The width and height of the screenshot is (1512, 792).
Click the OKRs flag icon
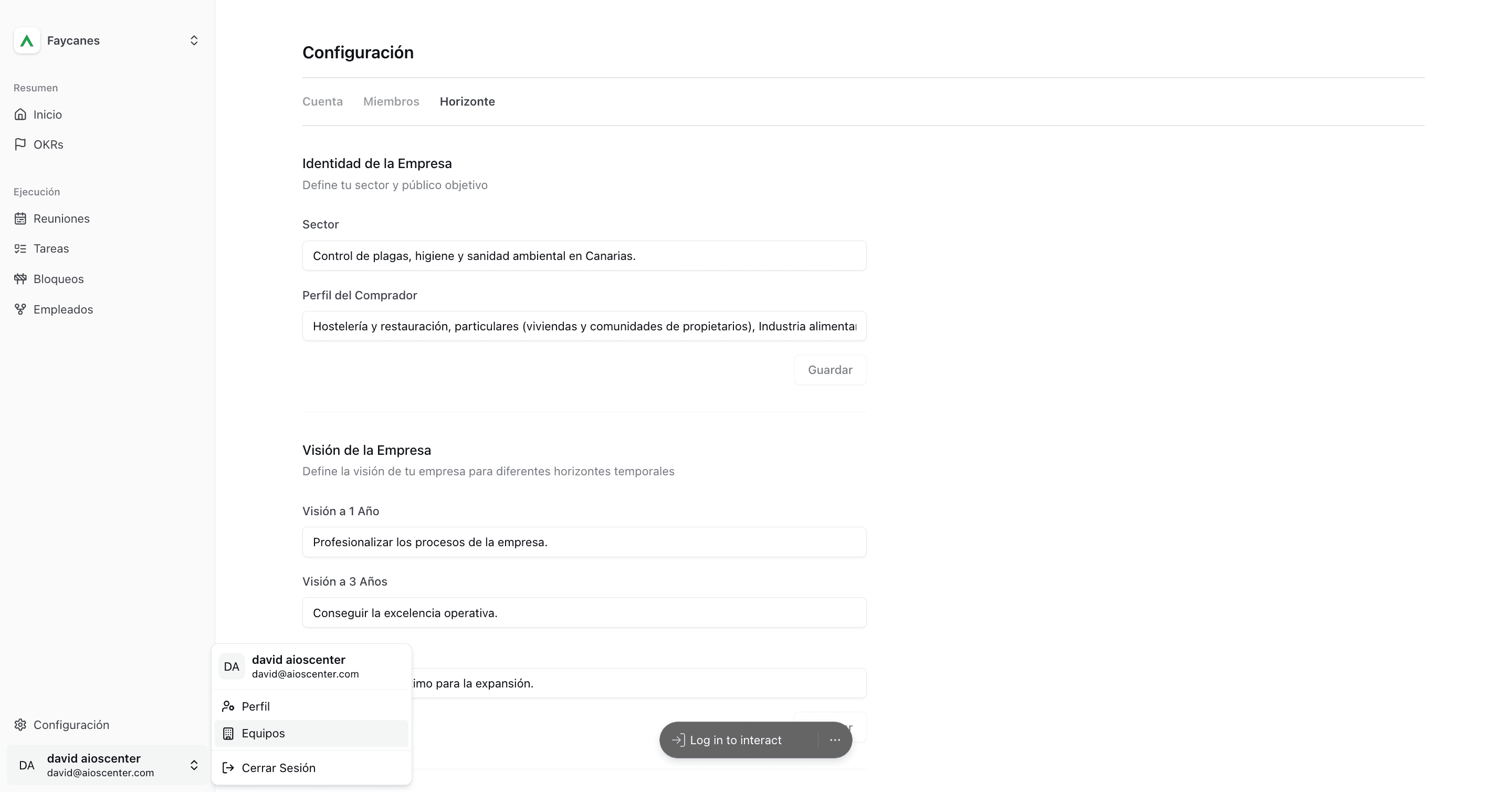(x=20, y=144)
